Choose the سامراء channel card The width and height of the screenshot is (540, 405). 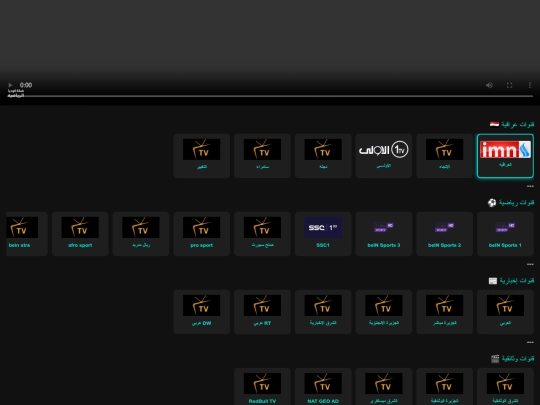[x=262, y=156]
